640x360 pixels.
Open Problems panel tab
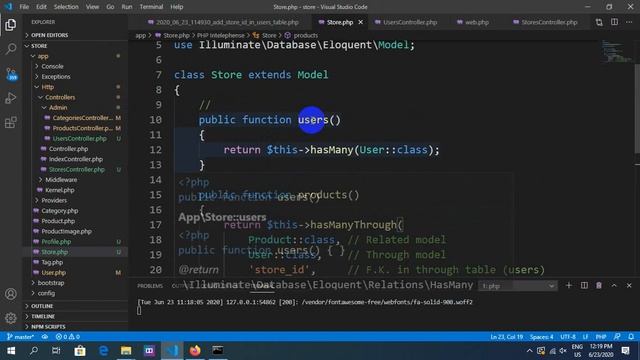[x=150, y=286]
